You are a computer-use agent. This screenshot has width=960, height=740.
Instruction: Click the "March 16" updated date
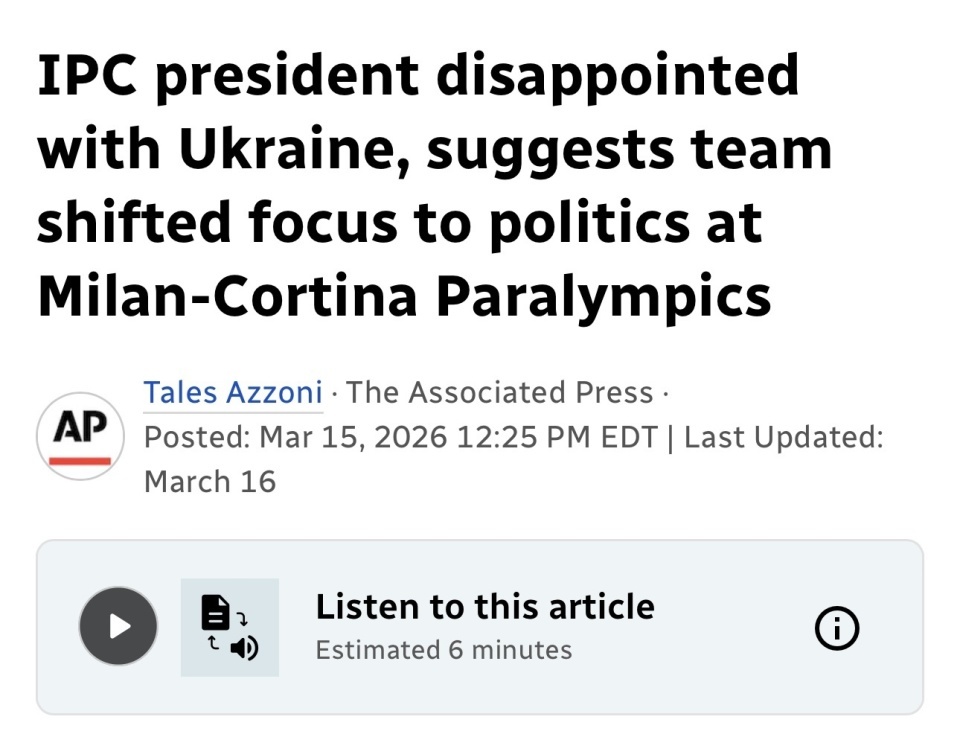point(210,481)
